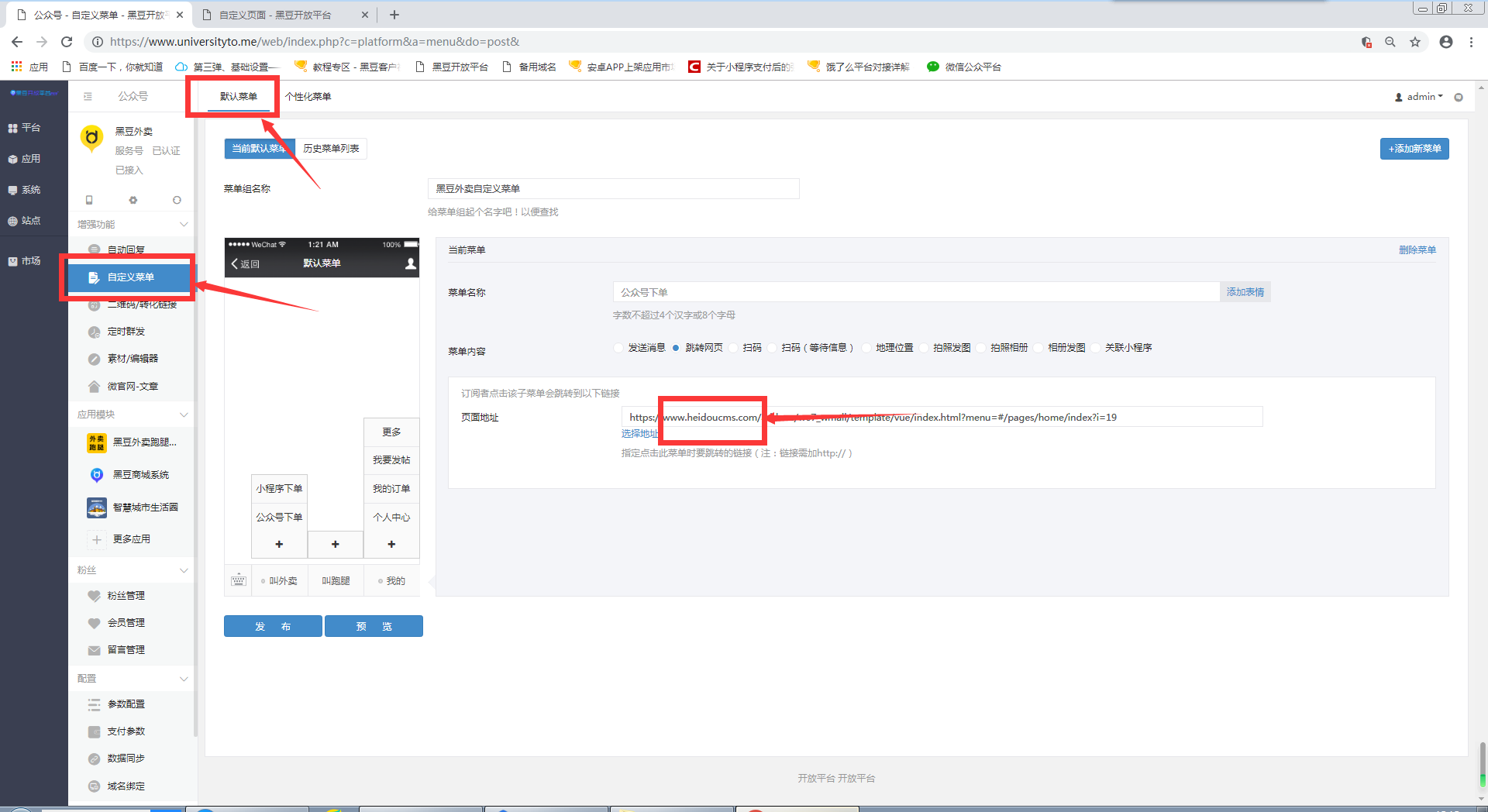Collapse the 增强功能 section

(184, 225)
